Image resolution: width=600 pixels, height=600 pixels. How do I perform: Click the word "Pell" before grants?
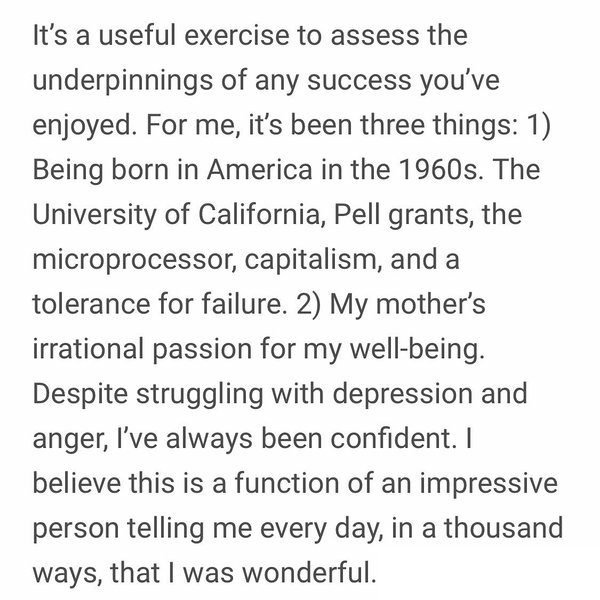tap(357, 214)
